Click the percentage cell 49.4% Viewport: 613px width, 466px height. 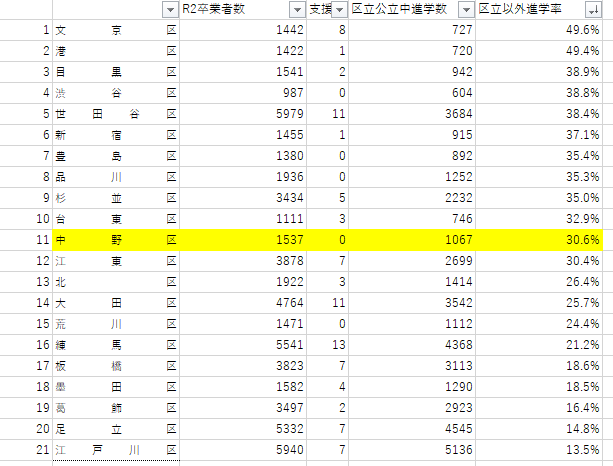(x=539, y=51)
